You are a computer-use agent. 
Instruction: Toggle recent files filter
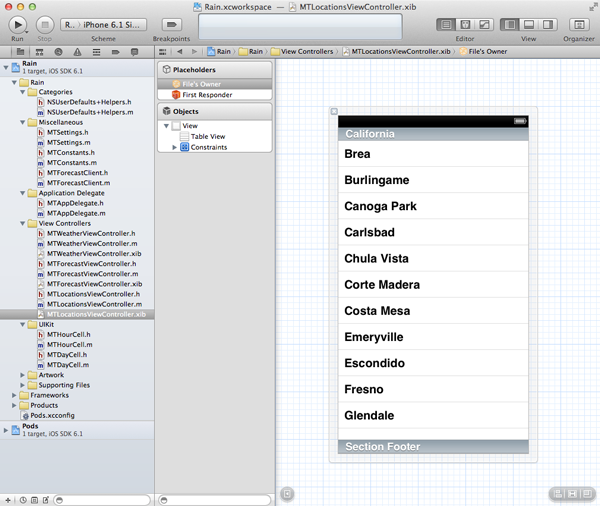click(23, 500)
